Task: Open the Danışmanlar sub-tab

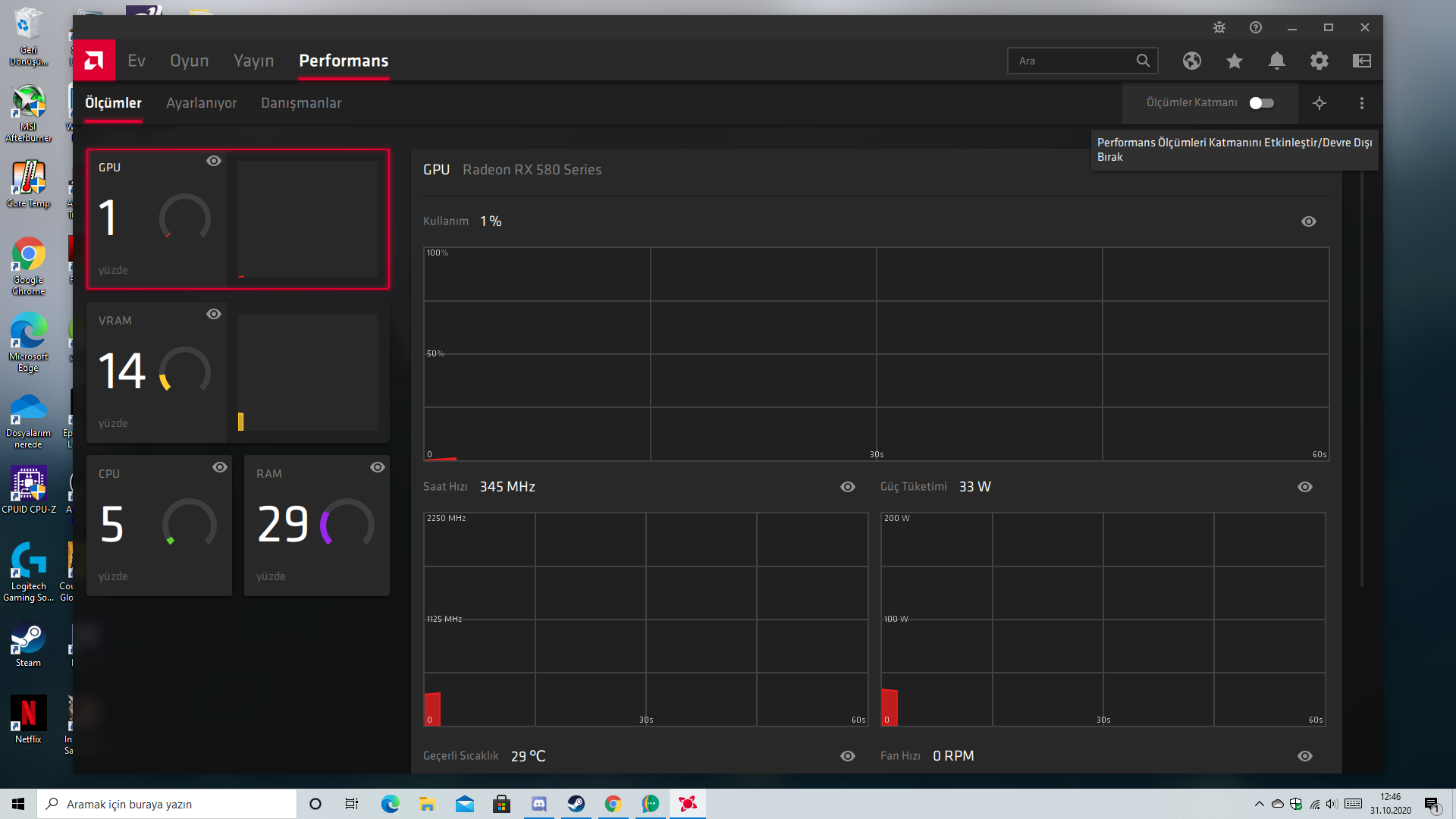Action: (x=301, y=103)
